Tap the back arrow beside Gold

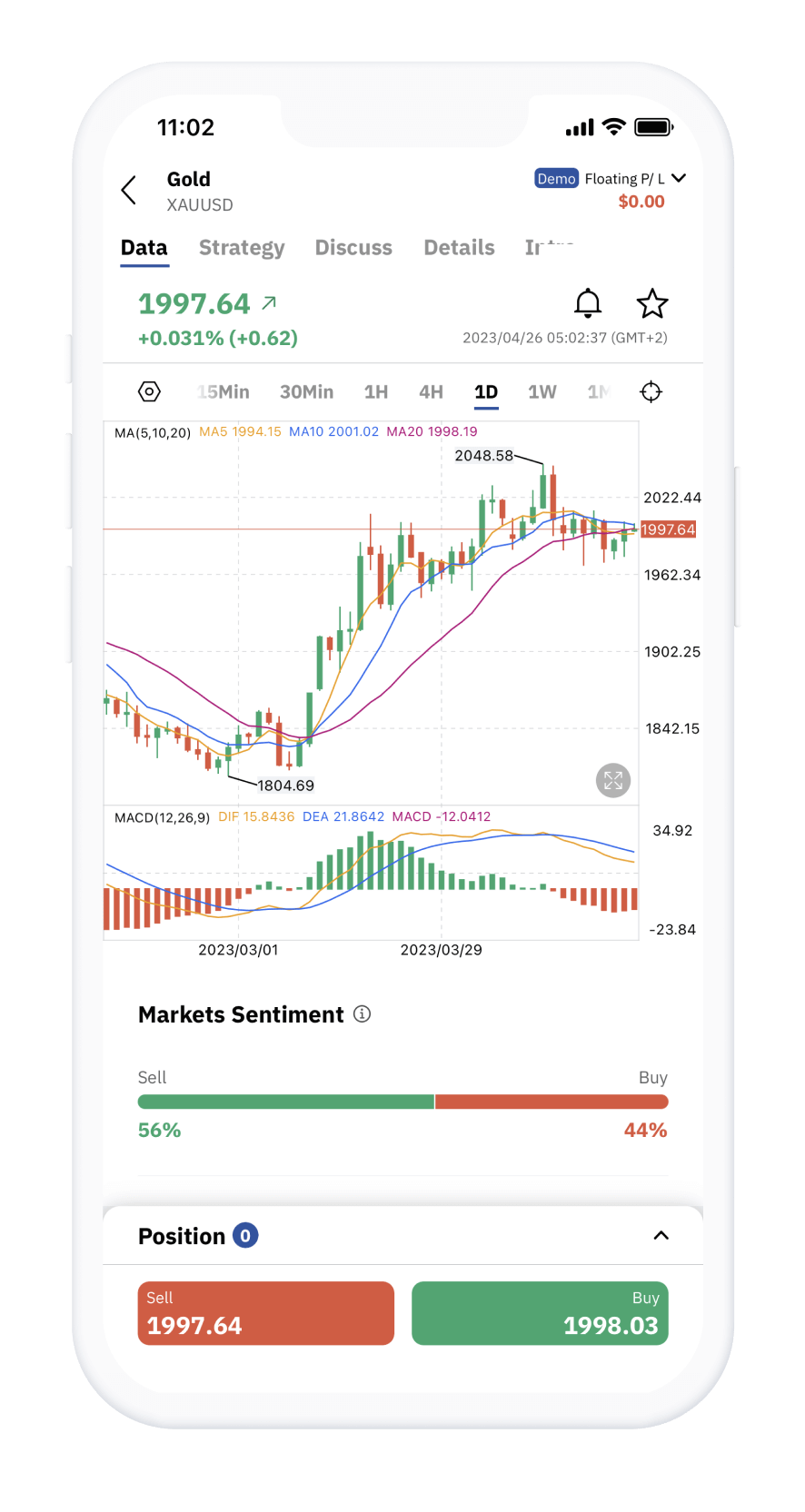click(129, 191)
